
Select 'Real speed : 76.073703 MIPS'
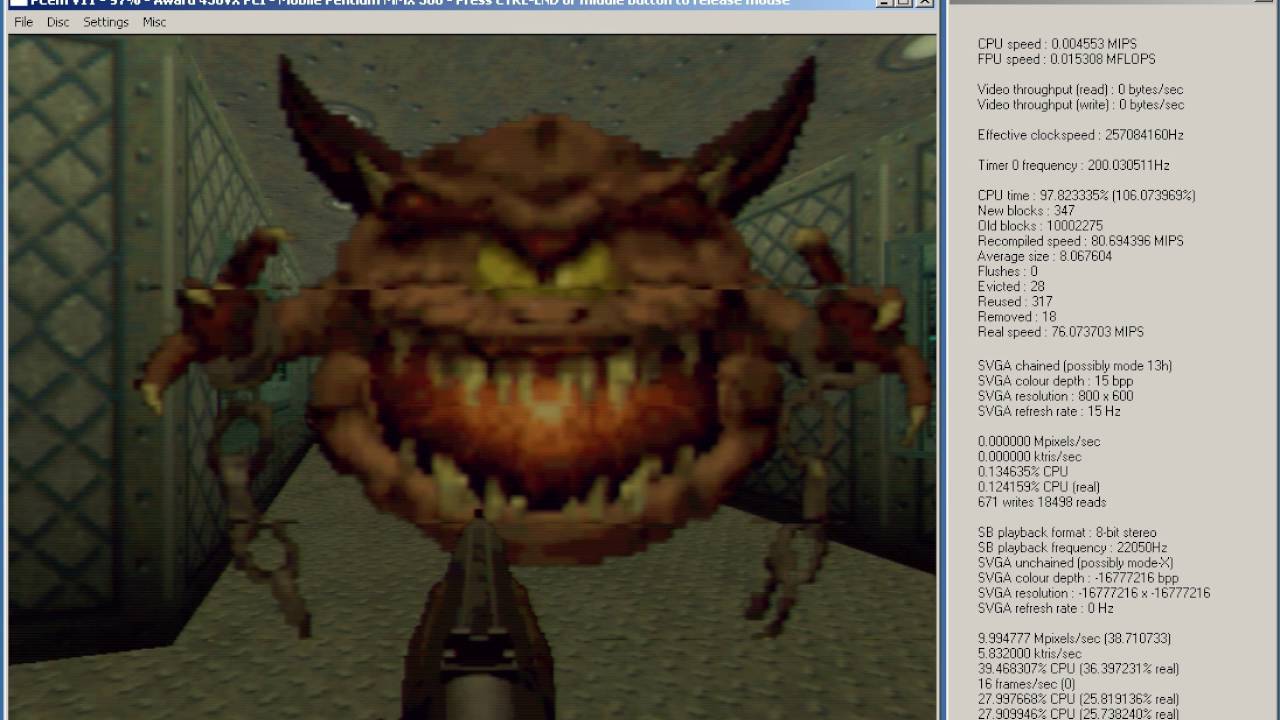(x=1060, y=332)
